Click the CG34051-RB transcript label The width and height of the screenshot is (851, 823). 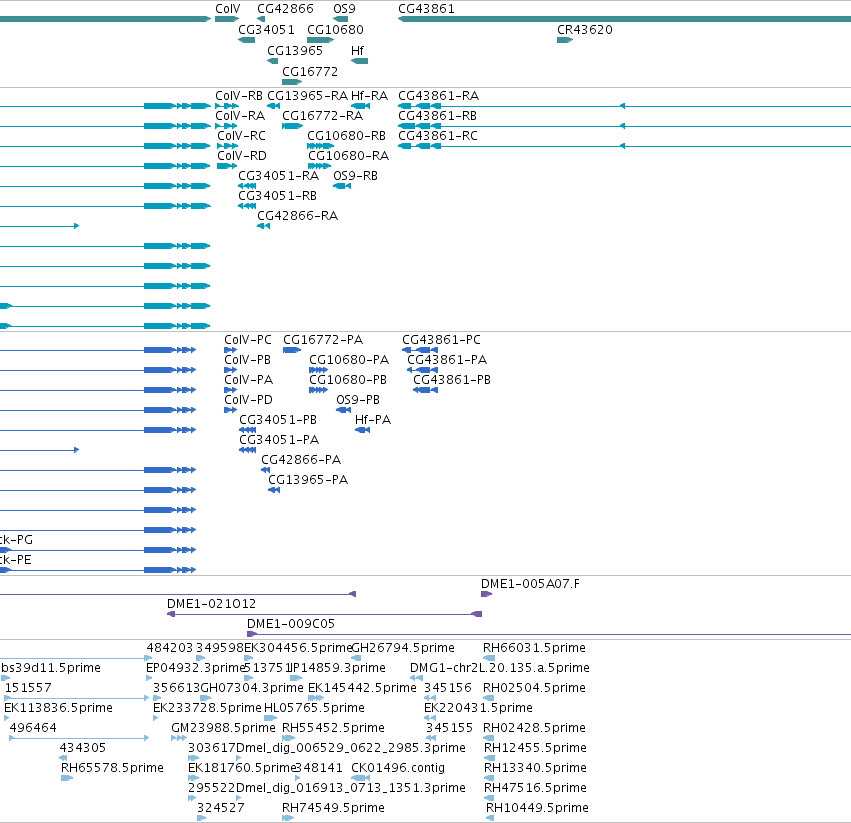pyautogui.click(x=277, y=196)
